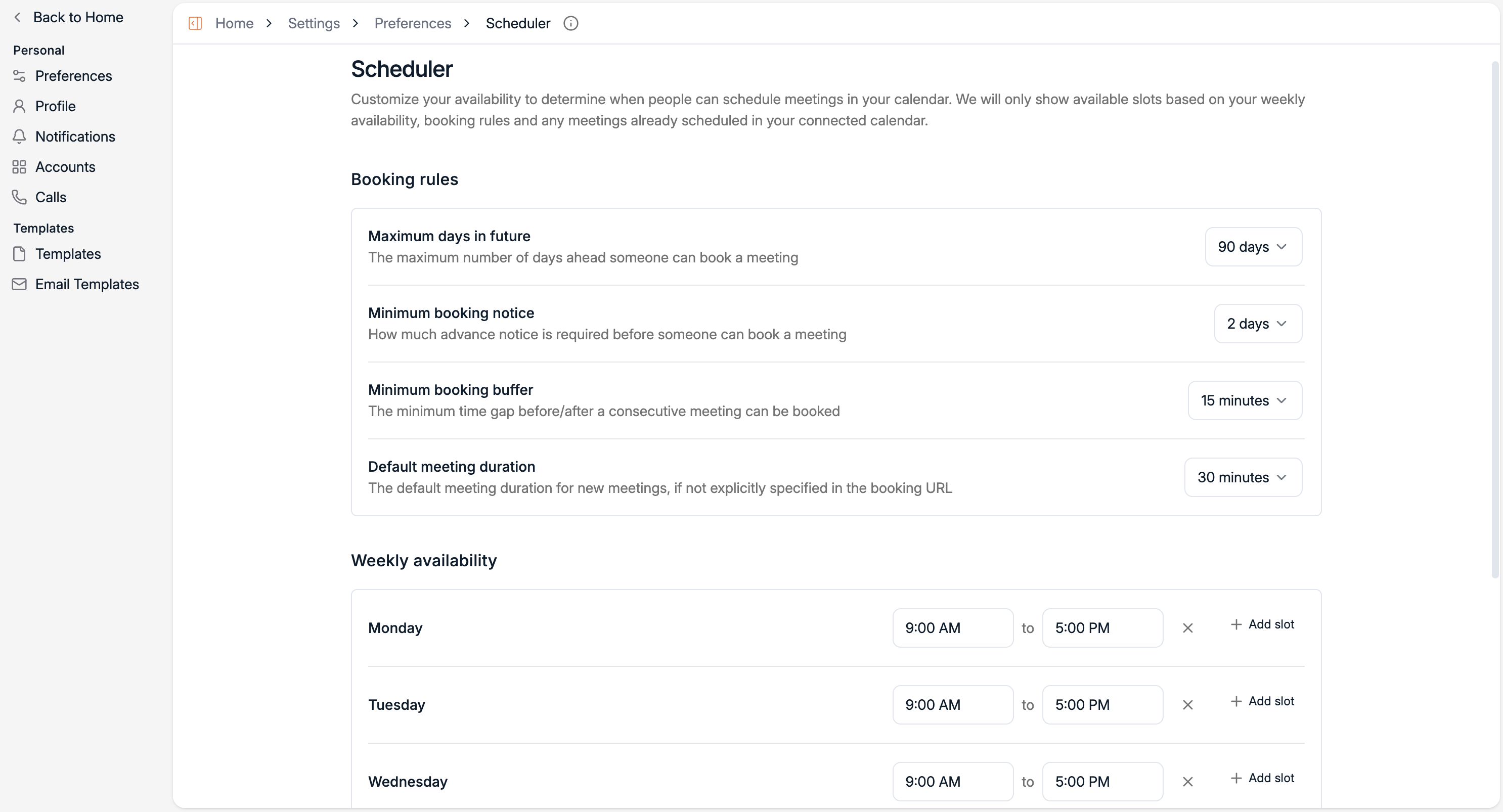Change the Minimum booking notice dropdown
The width and height of the screenshot is (1503, 812).
[1257, 324]
